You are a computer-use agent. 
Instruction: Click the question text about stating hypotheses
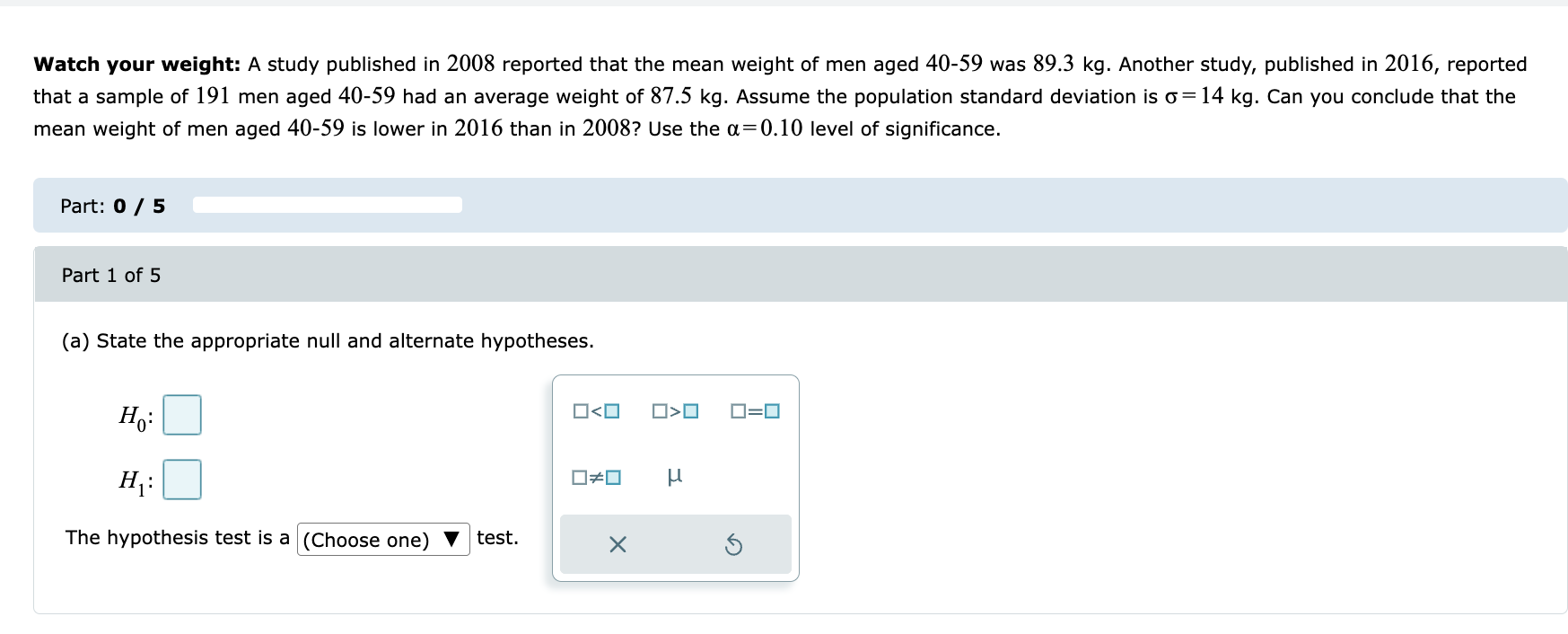[x=327, y=340]
